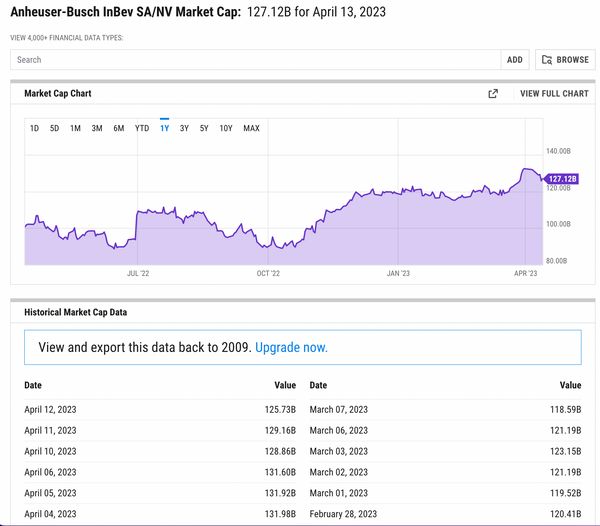Click the 123.15B value
600x526 pixels.
(x=566, y=451)
